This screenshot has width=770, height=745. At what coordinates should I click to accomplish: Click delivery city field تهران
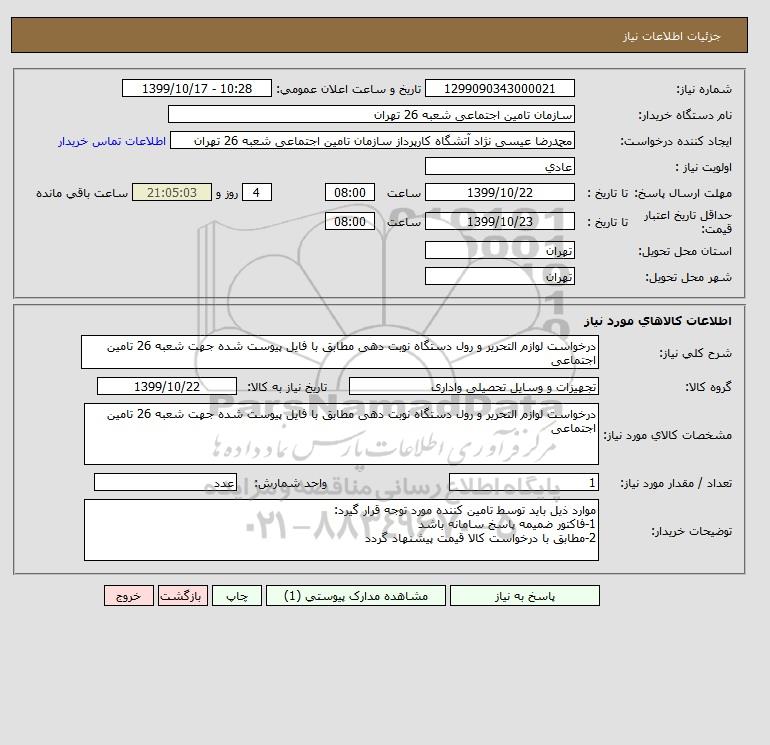[x=499, y=276]
